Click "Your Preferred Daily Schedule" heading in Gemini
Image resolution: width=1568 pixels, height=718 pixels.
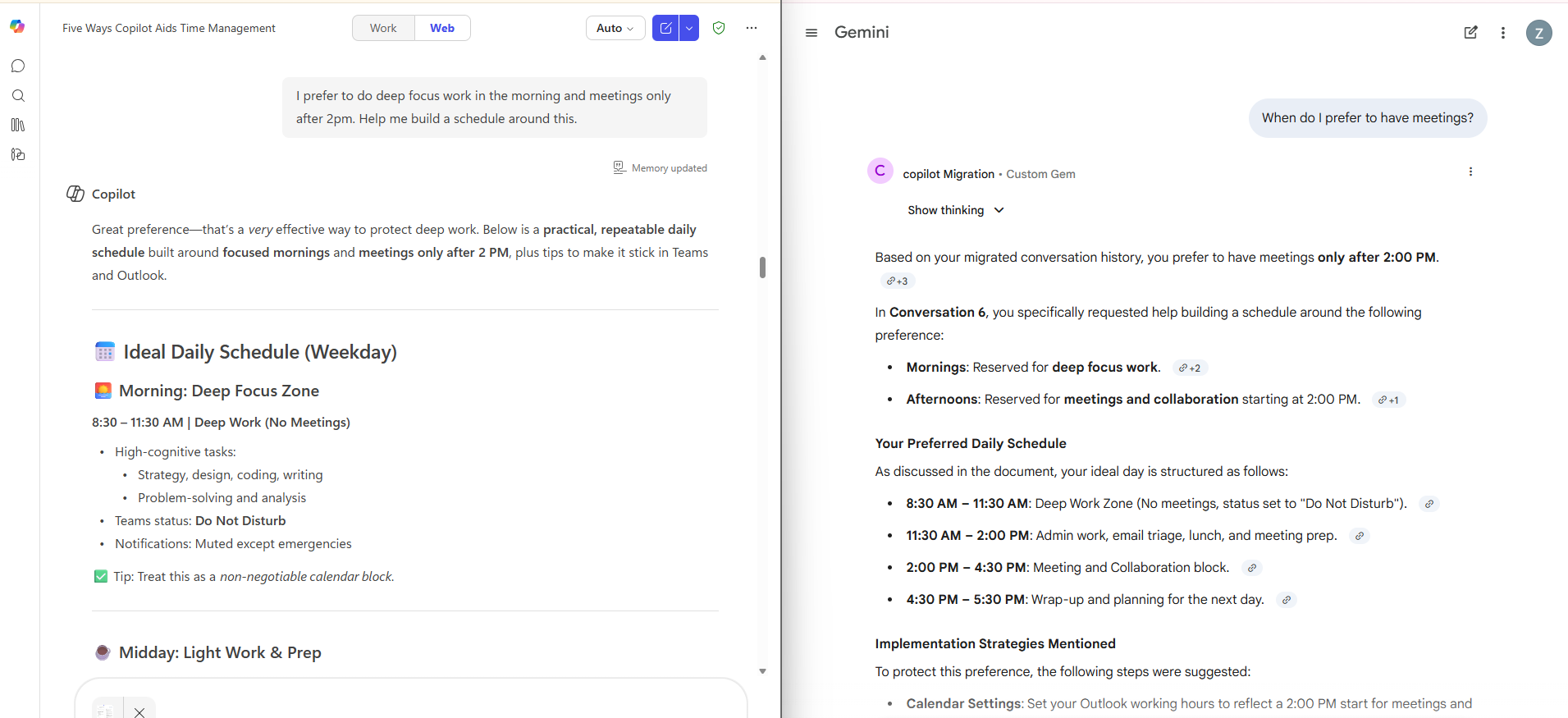pyautogui.click(x=971, y=443)
